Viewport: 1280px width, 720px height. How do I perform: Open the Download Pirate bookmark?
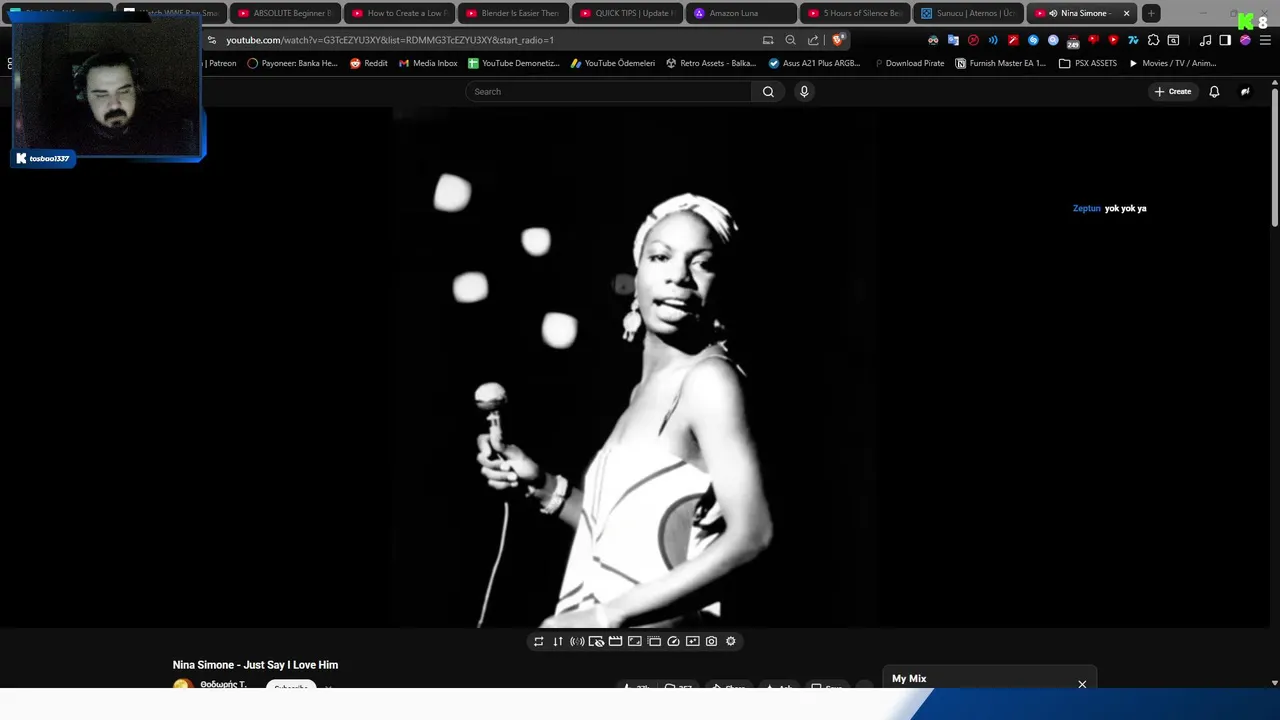pyautogui.click(x=908, y=63)
